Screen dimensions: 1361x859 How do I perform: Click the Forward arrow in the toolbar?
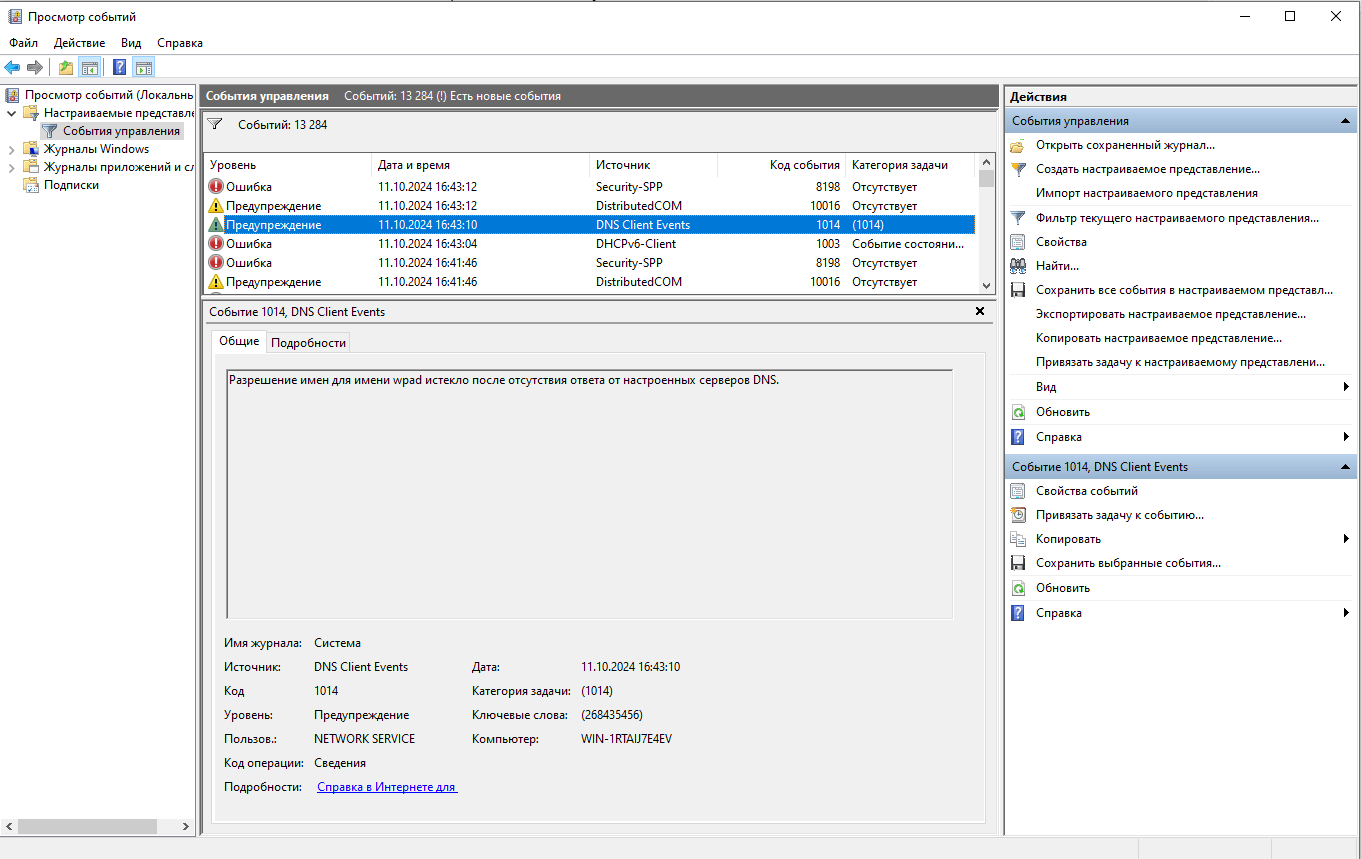point(35,67)
